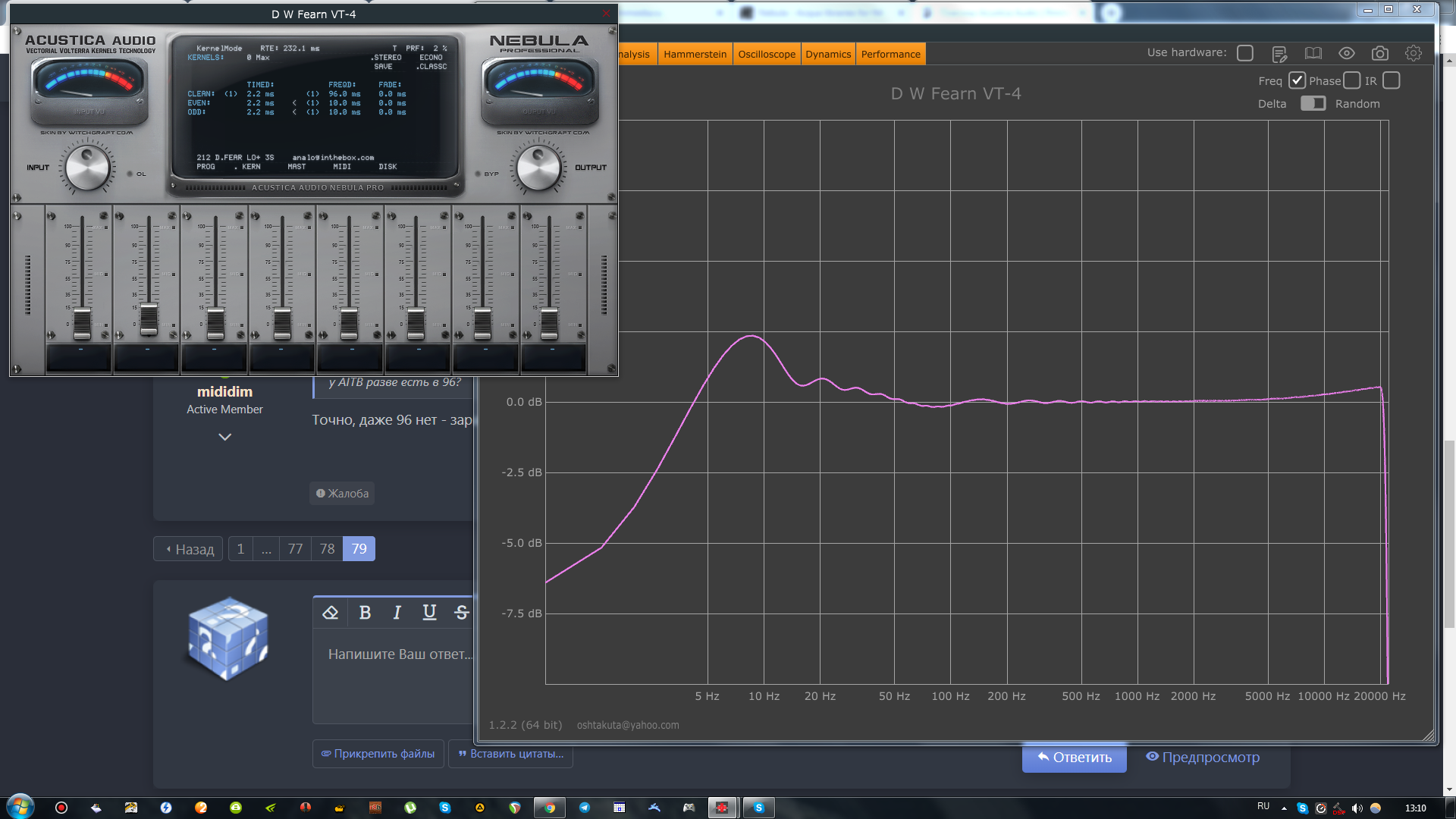Viewport: 1456px width, 819px height.
Task: Click the volume speaker tray icon
Action: [x=1357, y=808]
